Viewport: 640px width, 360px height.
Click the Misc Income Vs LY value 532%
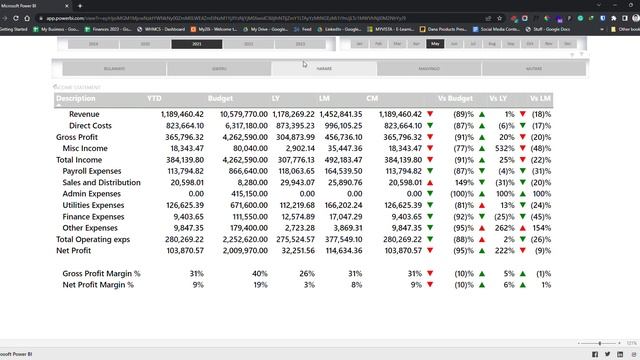504,149
